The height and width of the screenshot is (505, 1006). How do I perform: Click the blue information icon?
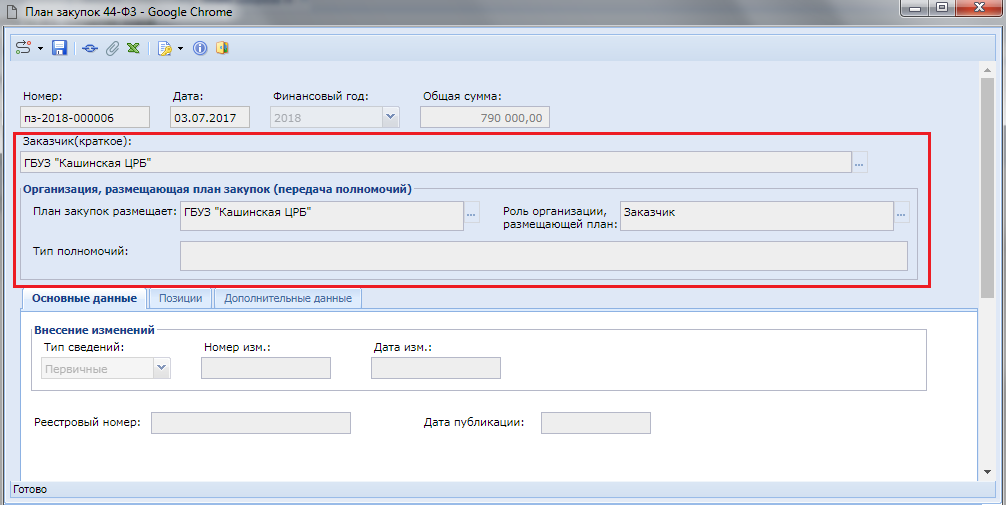point(200,48)
